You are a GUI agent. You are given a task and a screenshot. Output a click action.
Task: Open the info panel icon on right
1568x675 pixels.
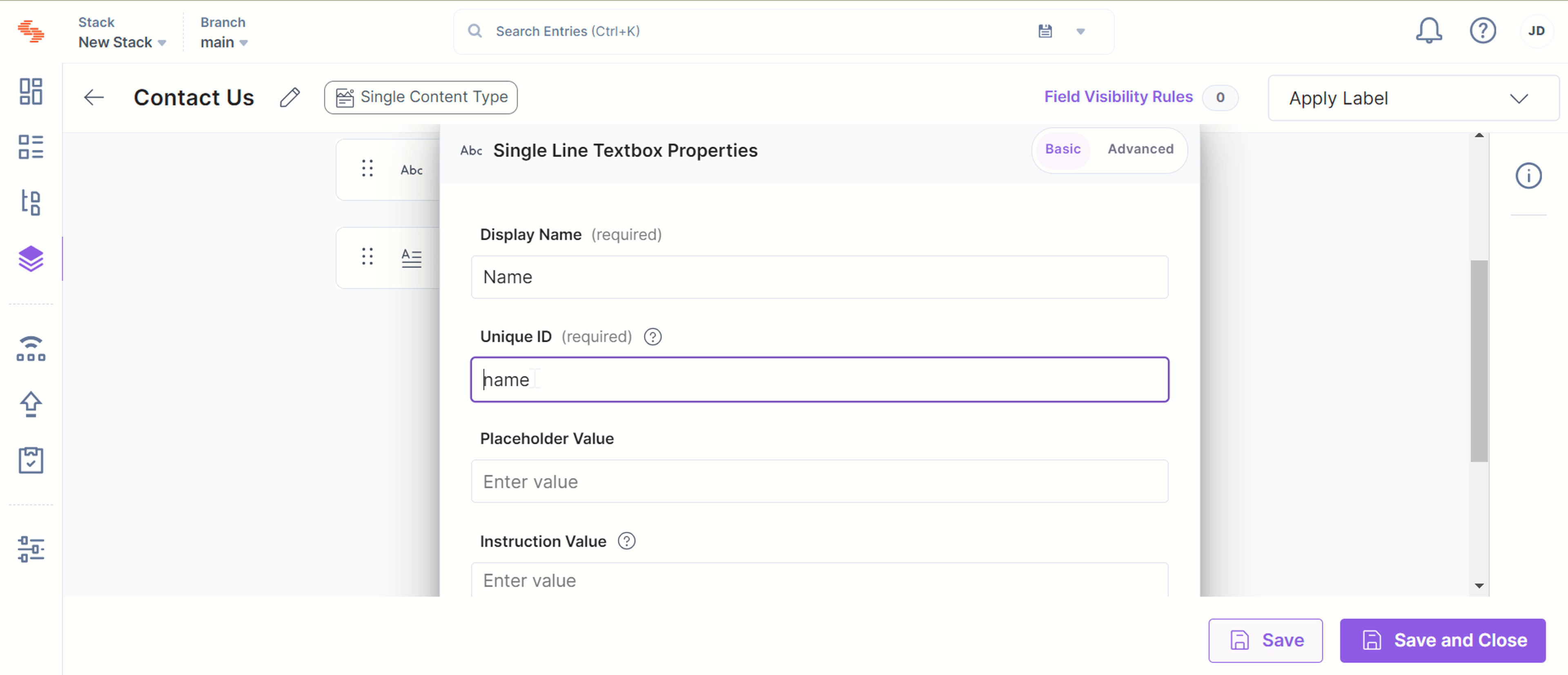1528,176
